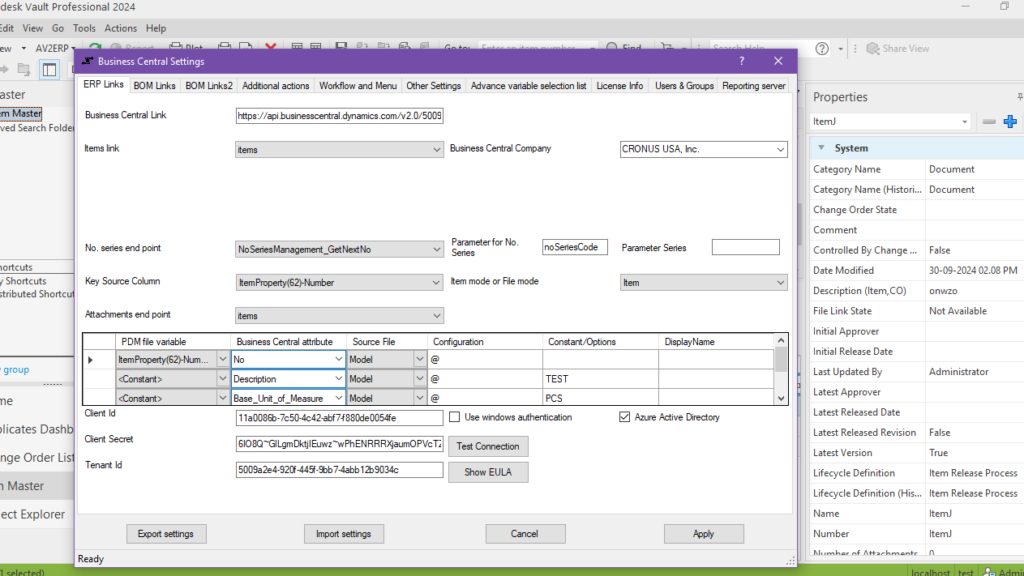Click the pane layout icon in left toolbar

click(49, 69)
